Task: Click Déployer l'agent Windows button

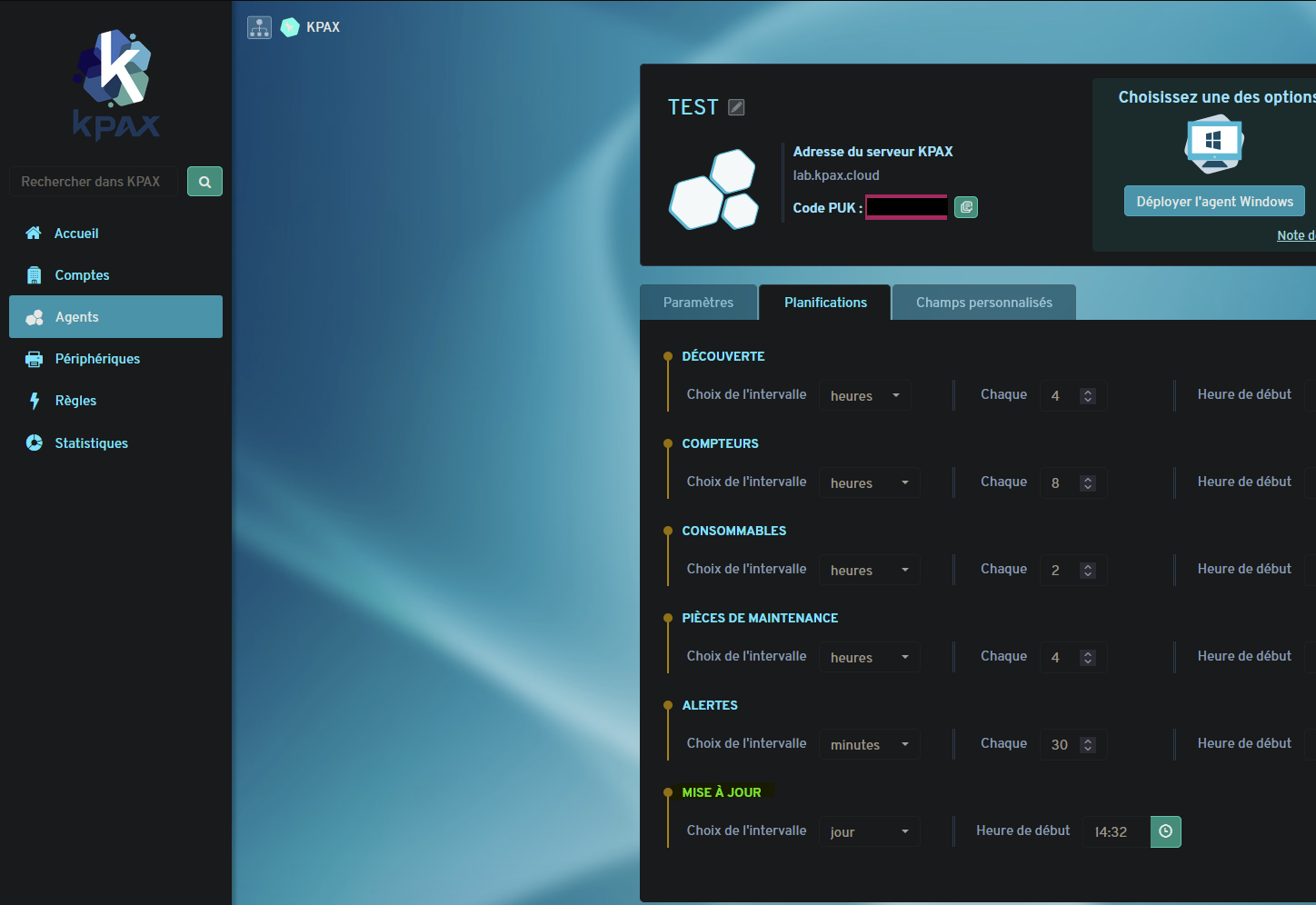Action: [1214, 202]
